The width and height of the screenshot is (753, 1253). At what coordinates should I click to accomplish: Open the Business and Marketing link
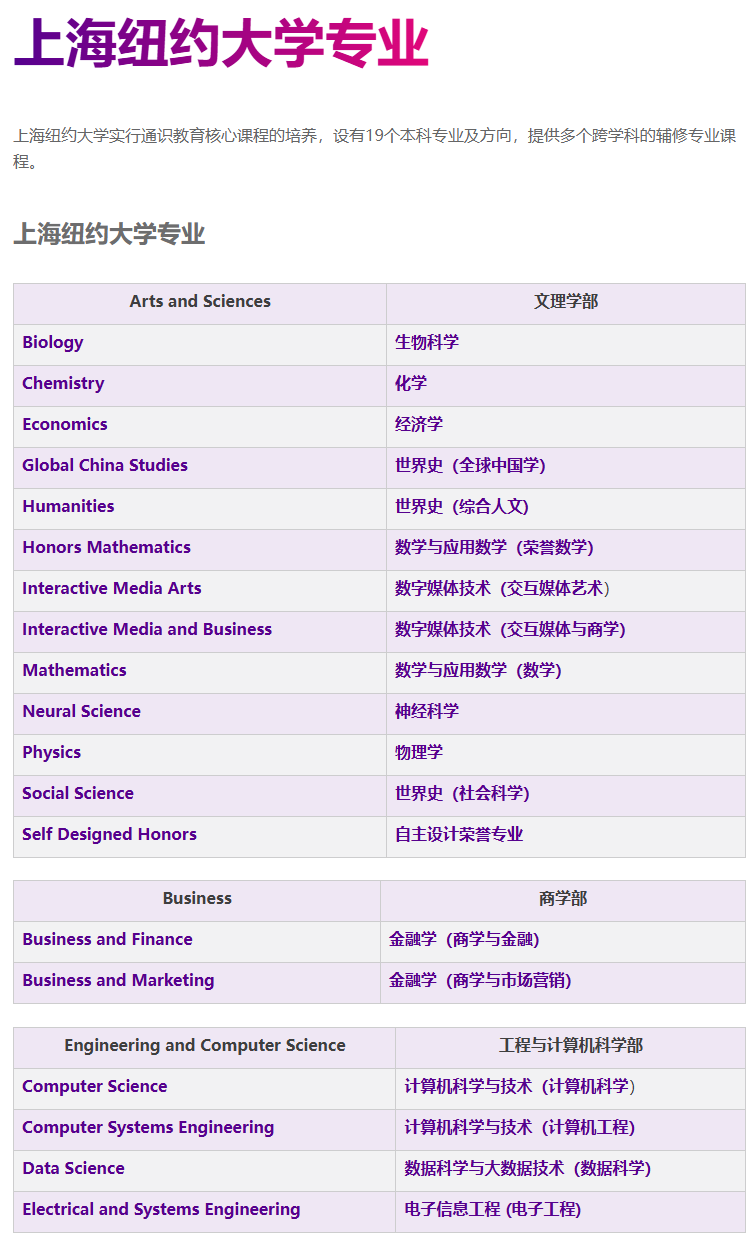pos(118,980)
